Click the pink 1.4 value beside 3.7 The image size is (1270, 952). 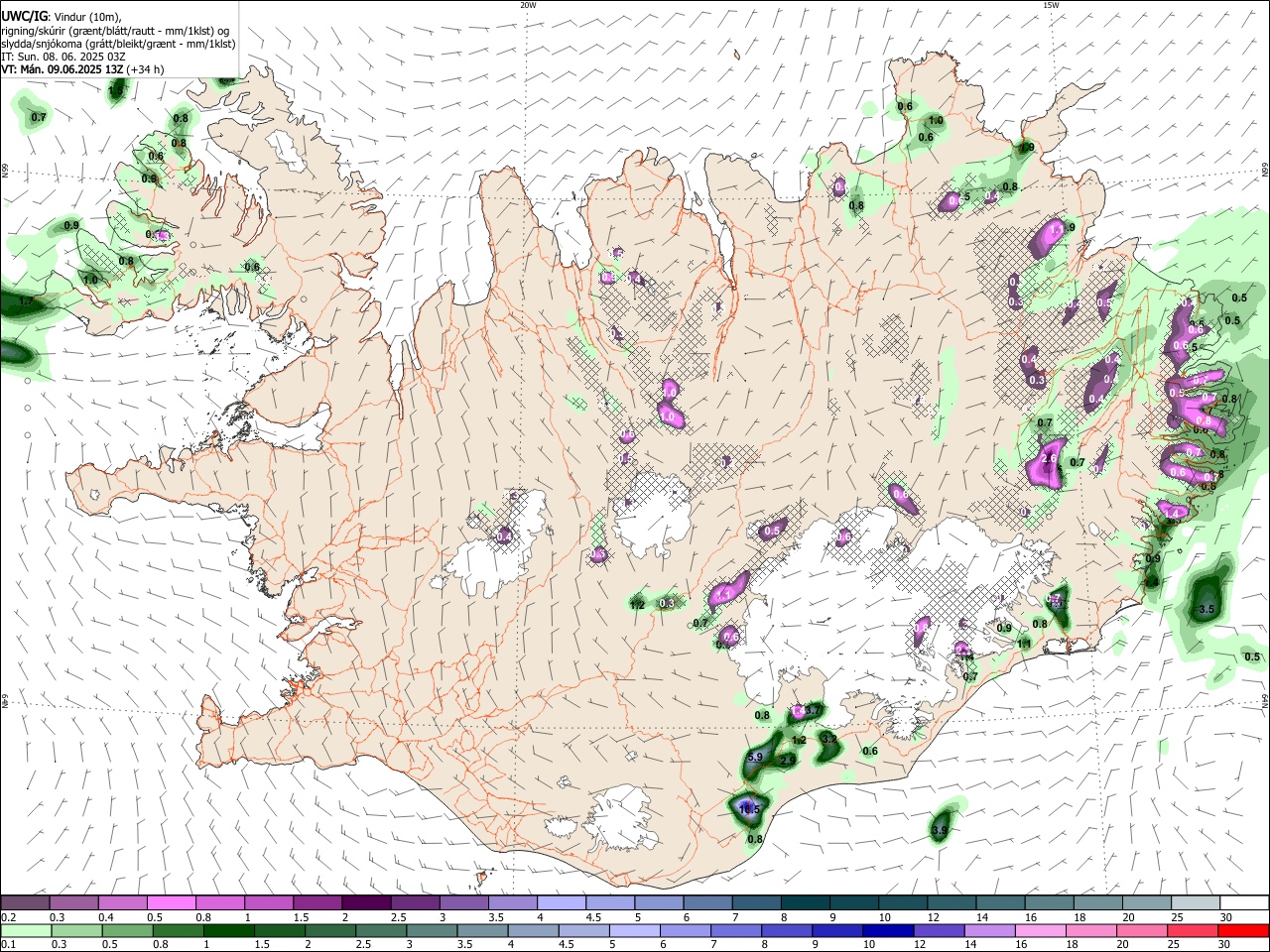pyautogui.click(x=797, y=713)
